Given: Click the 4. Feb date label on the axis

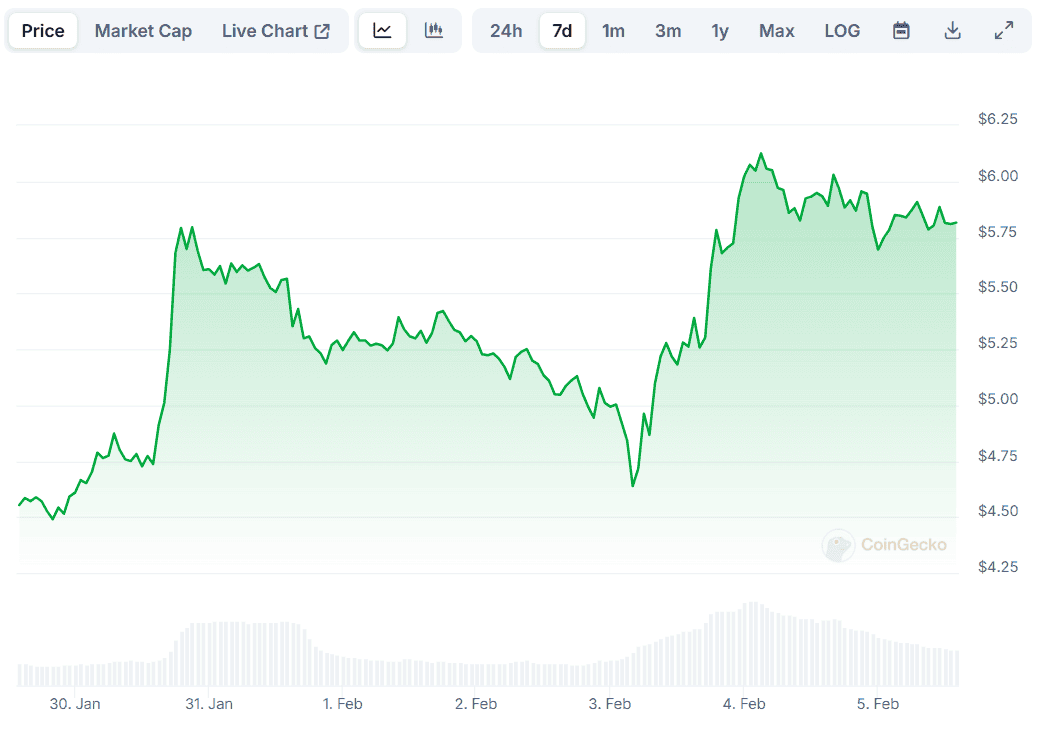Looking at the screenshot, I should tap(744, 704).
